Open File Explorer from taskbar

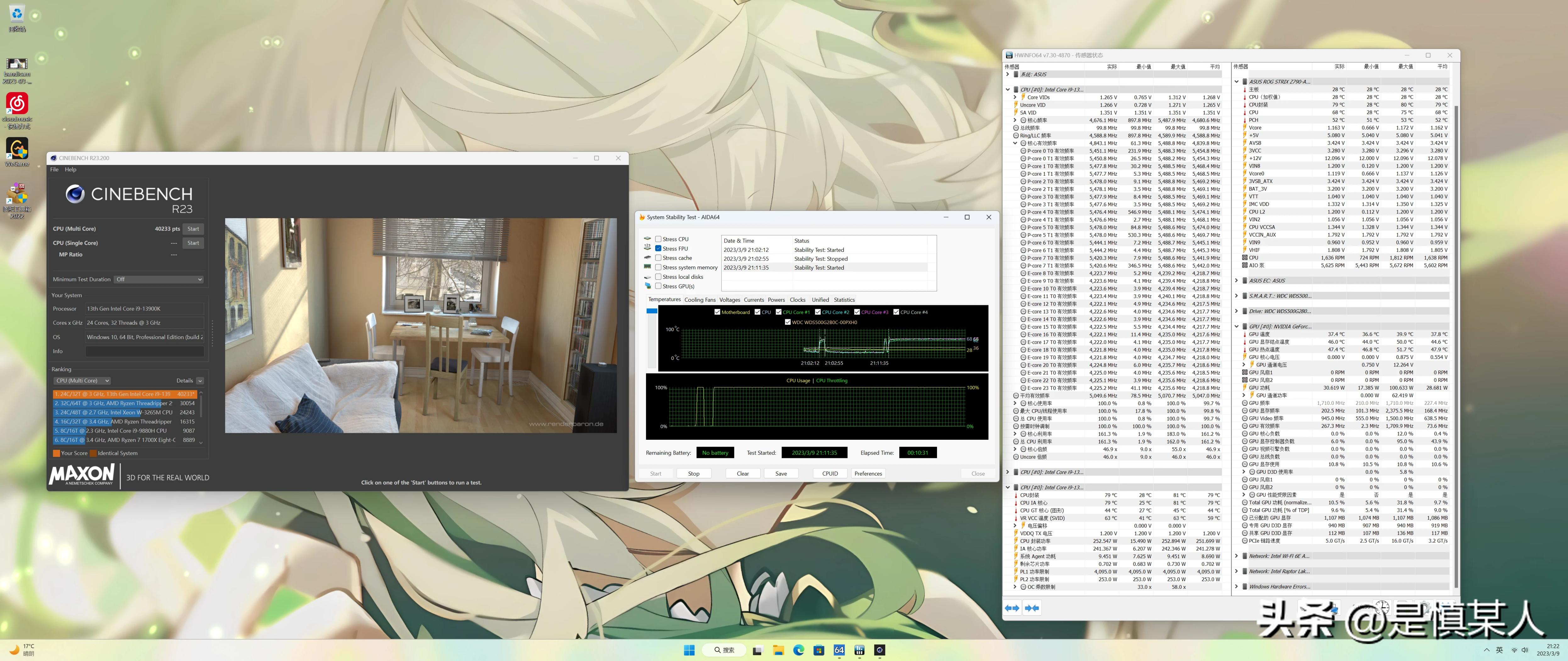778,650
